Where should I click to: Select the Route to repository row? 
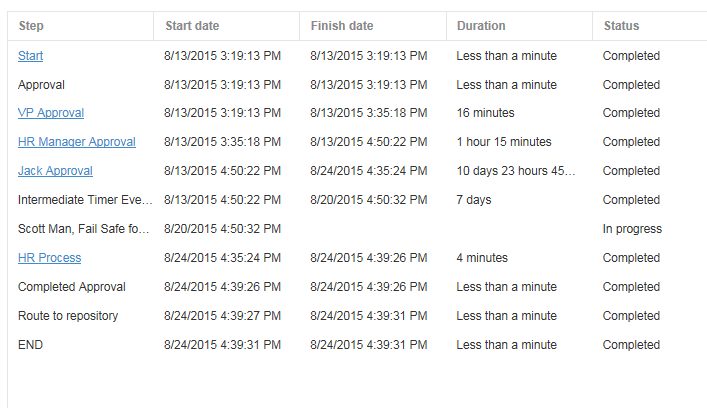[x=357, y=316]
